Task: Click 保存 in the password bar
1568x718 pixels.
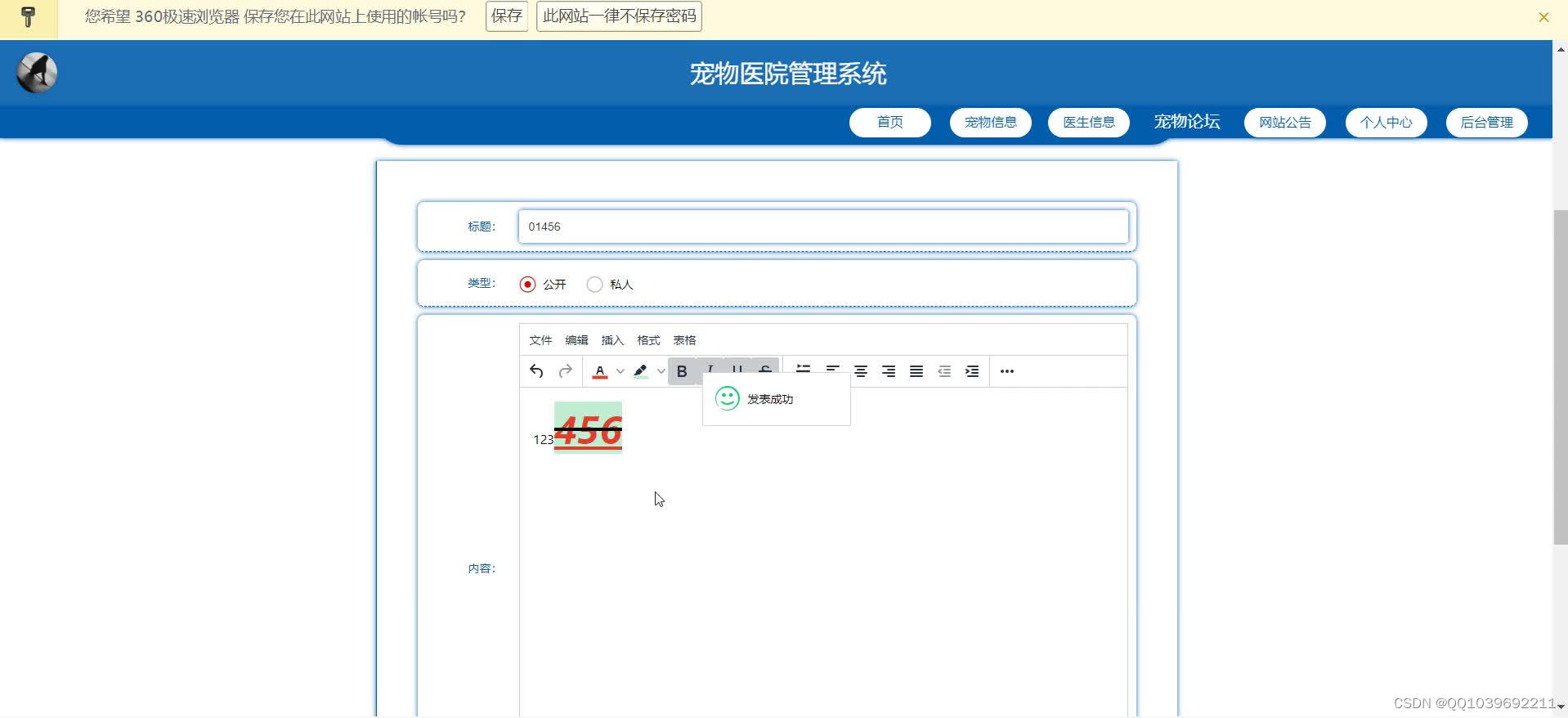Action: point(507,16)
